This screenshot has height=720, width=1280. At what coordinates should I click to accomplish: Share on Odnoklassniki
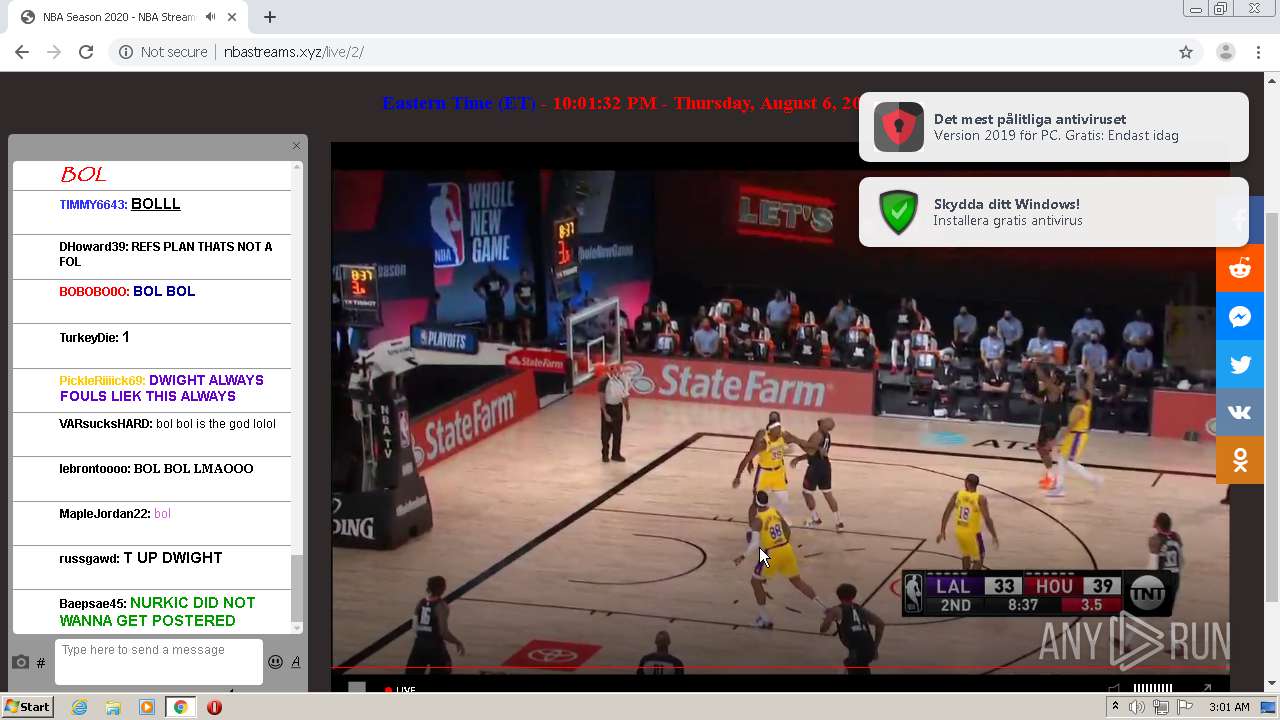point(1240,460)
